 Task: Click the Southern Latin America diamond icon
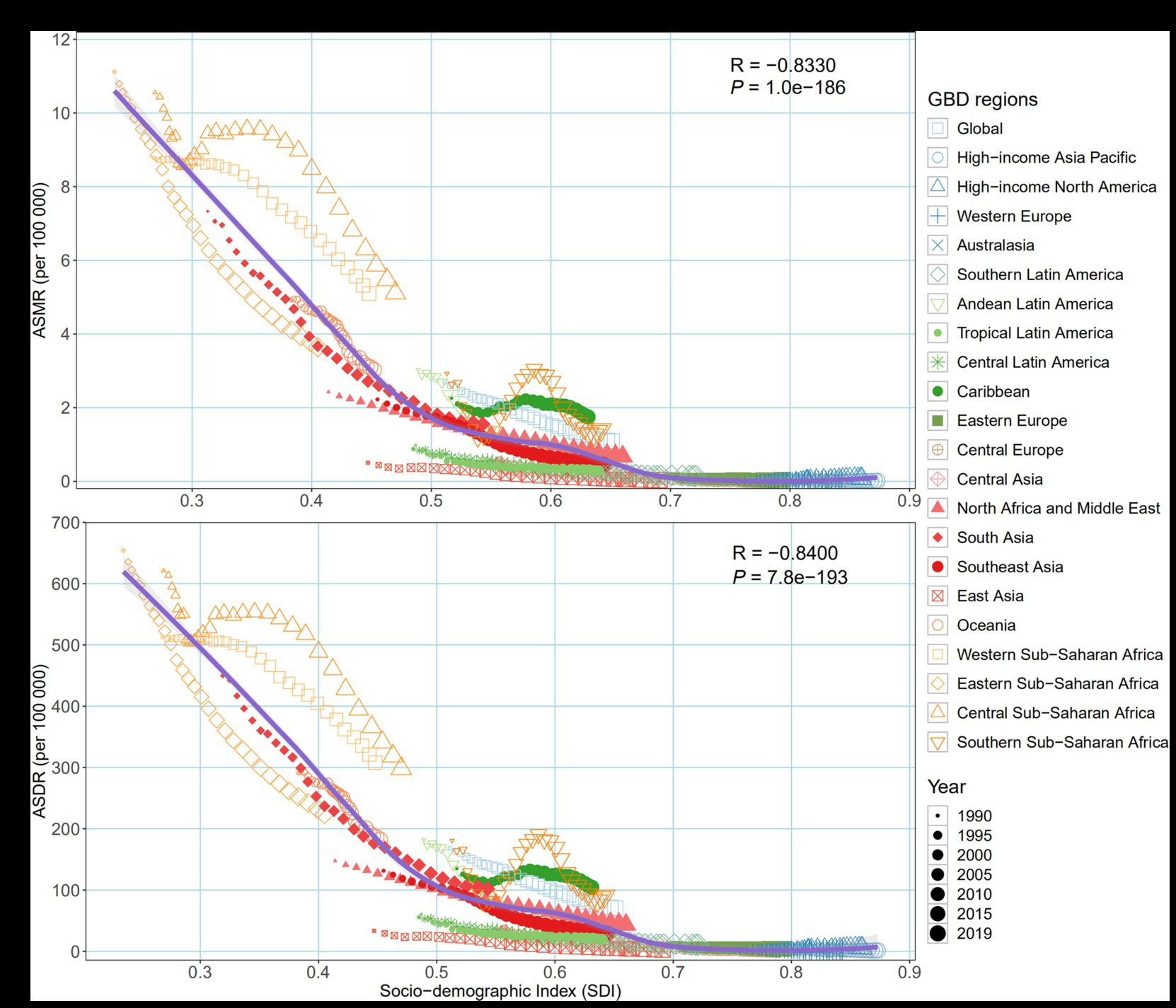938,274
